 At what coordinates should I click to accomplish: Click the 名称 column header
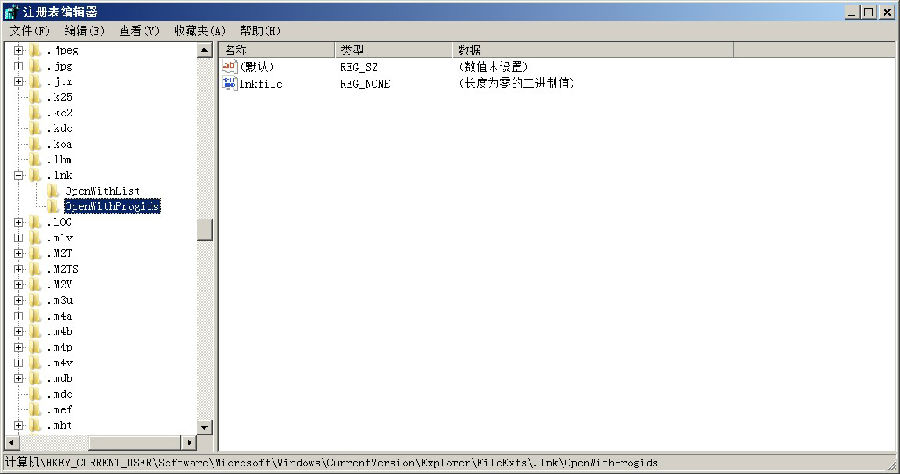pos(276,49)
